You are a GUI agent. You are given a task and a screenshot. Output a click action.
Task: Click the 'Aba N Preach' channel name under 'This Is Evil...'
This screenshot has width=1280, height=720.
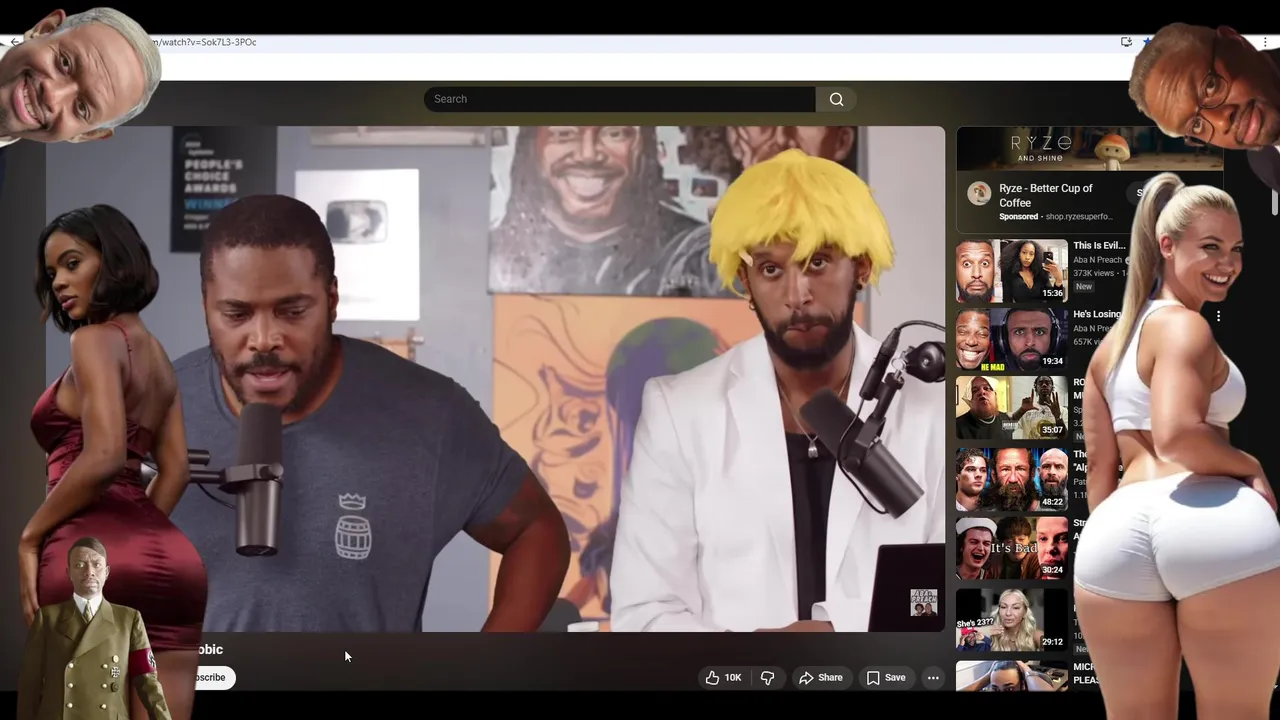(x=1097, y=260)
